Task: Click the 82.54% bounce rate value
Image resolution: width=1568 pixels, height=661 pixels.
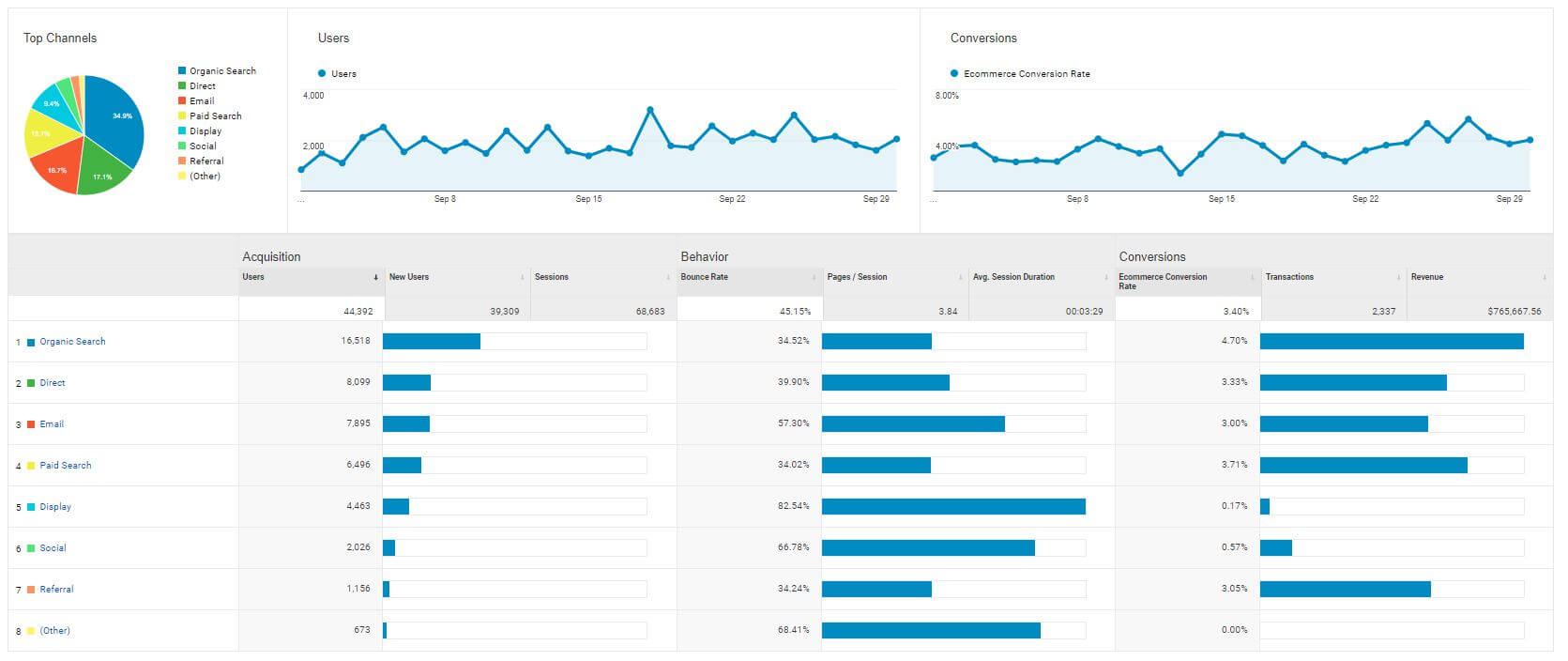Action: 793,506
